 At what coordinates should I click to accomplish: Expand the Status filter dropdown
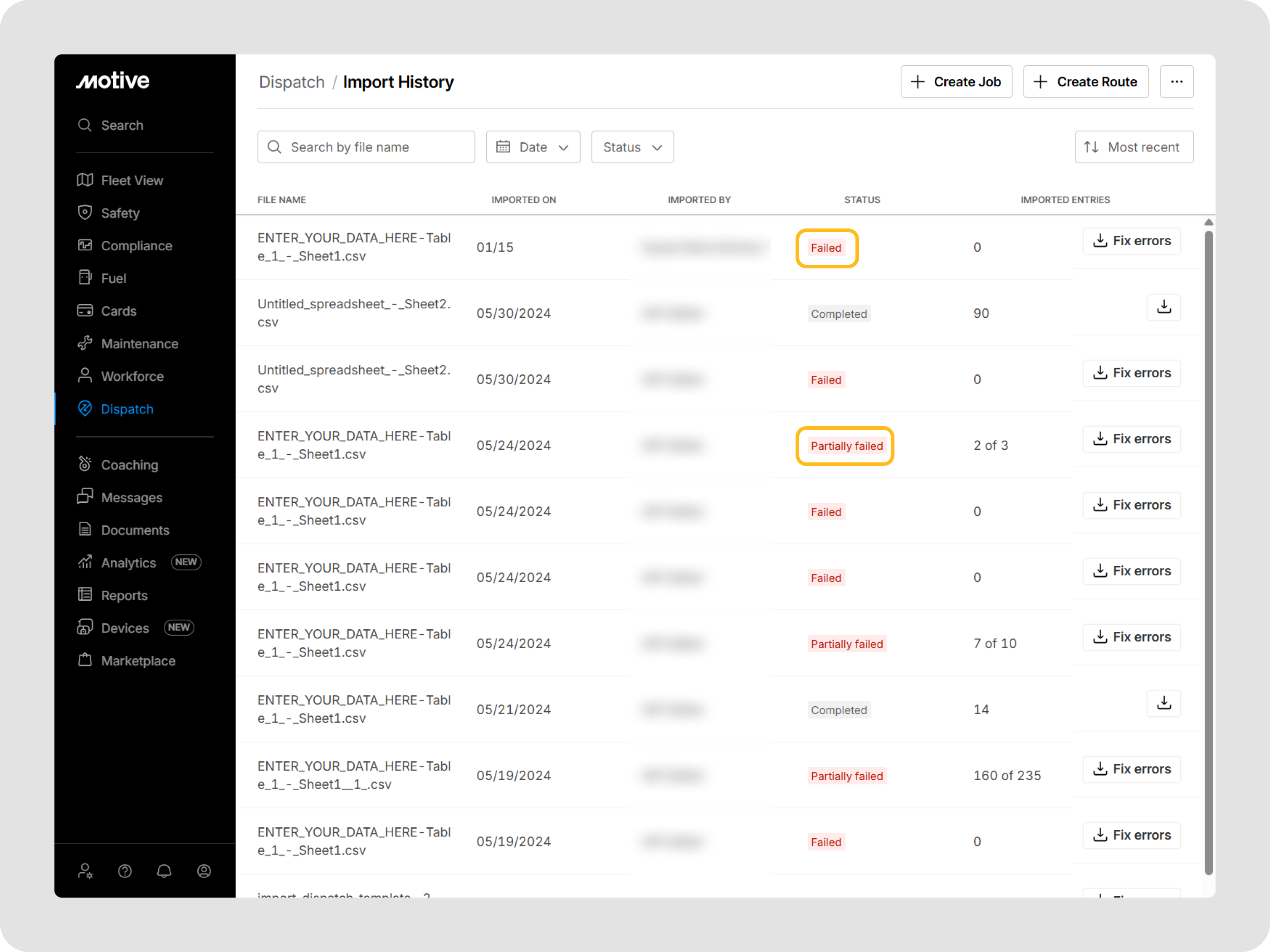click(632, 147)
